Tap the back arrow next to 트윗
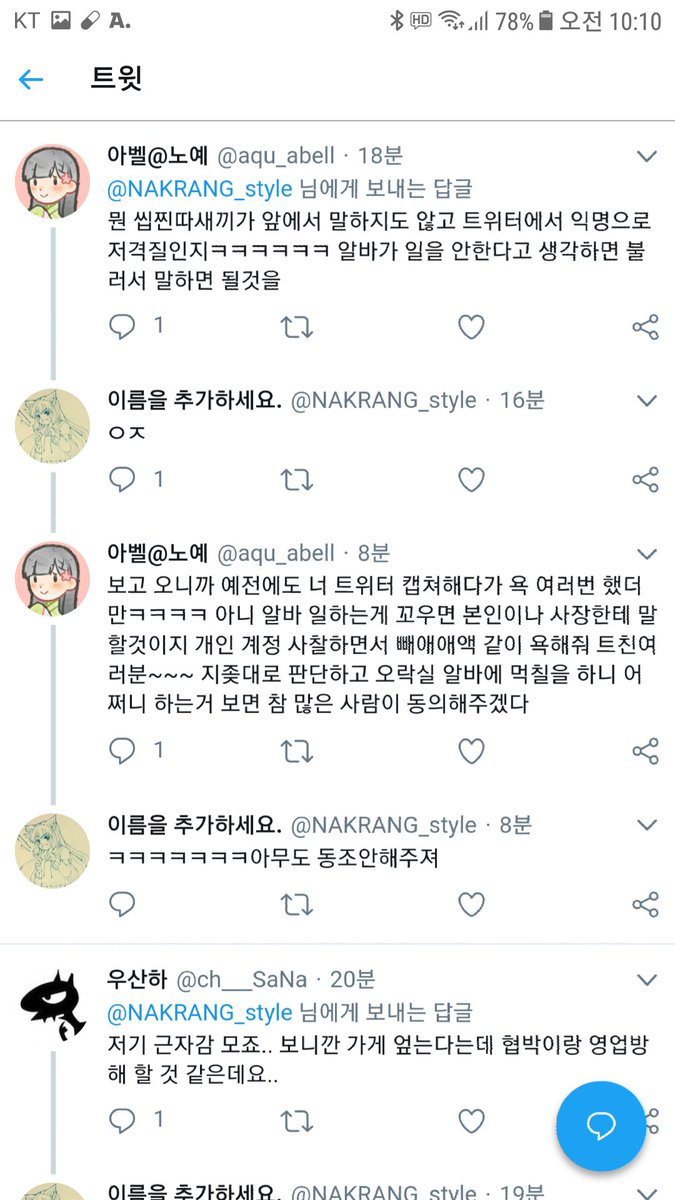 (x=32, y=80)
